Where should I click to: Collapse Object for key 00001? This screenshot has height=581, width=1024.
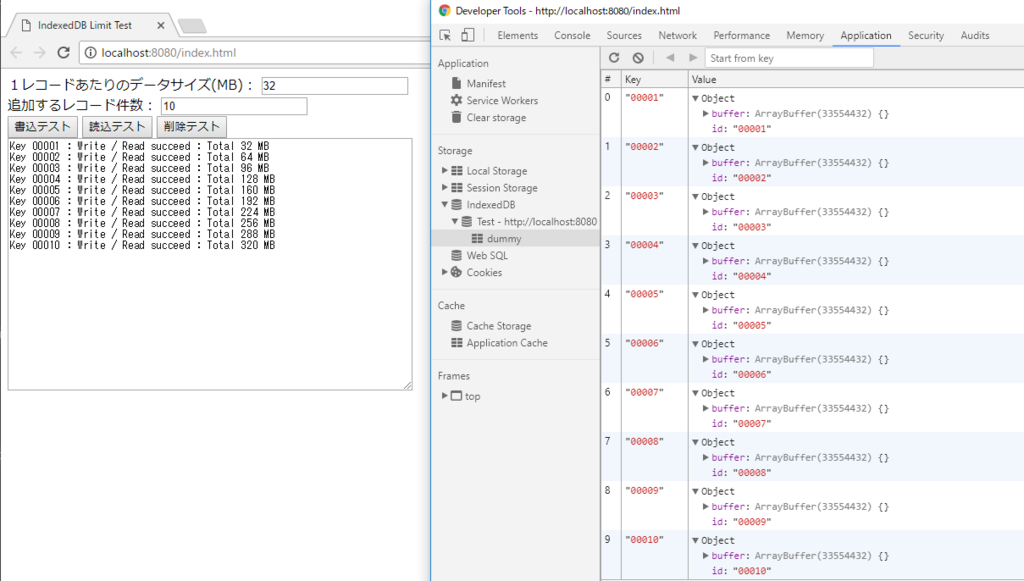(696, 99)
